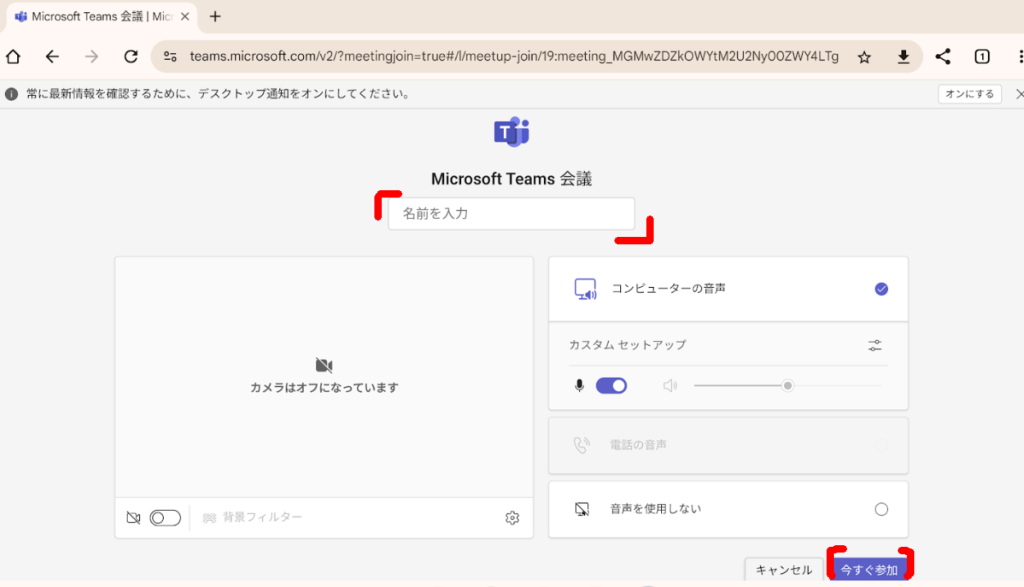The width and height of the screenshot is (1024, 587).
Task: Open device settings gear icon
Action: (512, 518)
